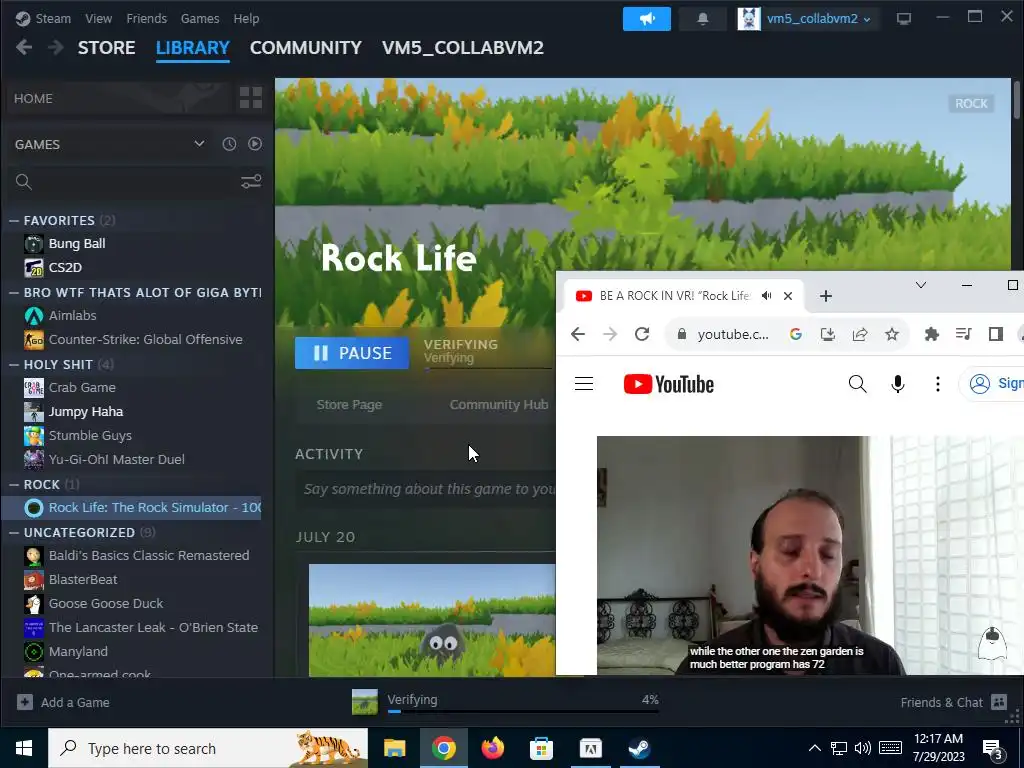The height and width of the screenshot is (768, 1024).
Task: Bookmark this page with the star
Action: pyautogui.click(x=891, y=334)
